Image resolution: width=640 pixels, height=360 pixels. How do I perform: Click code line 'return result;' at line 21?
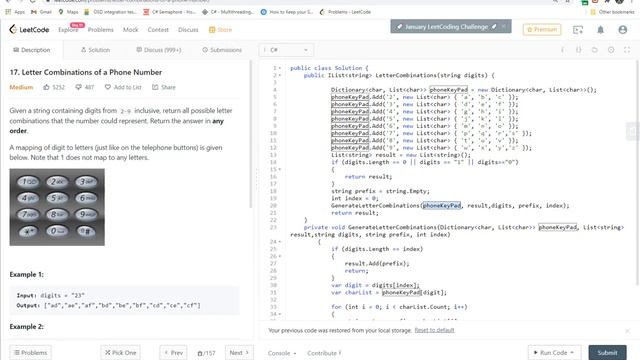coord(355,213)
